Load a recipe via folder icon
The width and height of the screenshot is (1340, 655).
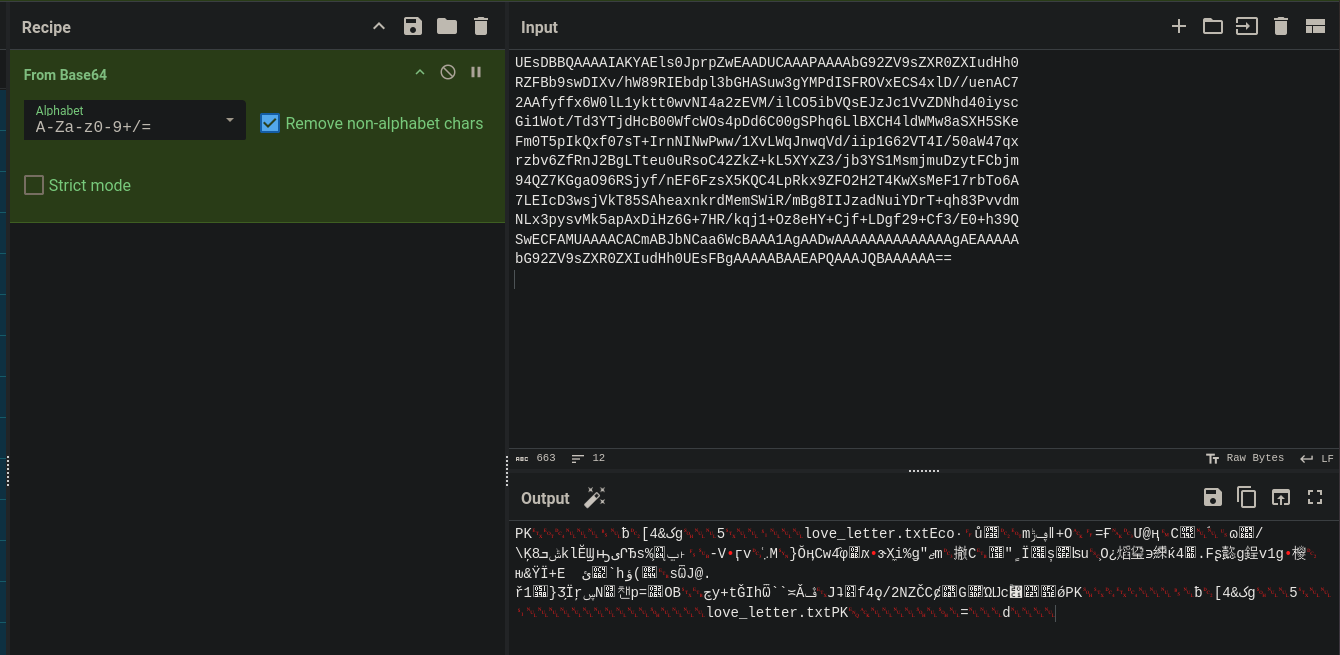[x=447, y=27]
